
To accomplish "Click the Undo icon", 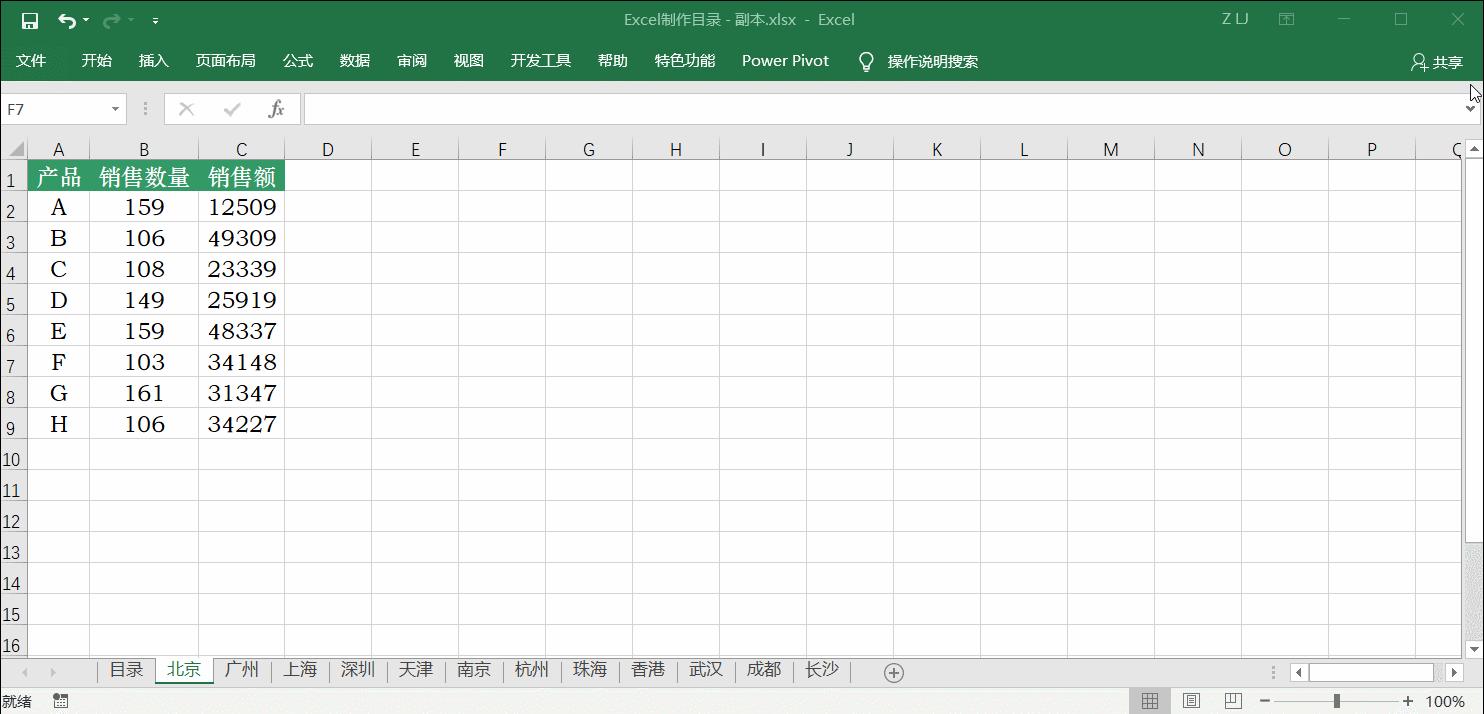I will point(65,18).
